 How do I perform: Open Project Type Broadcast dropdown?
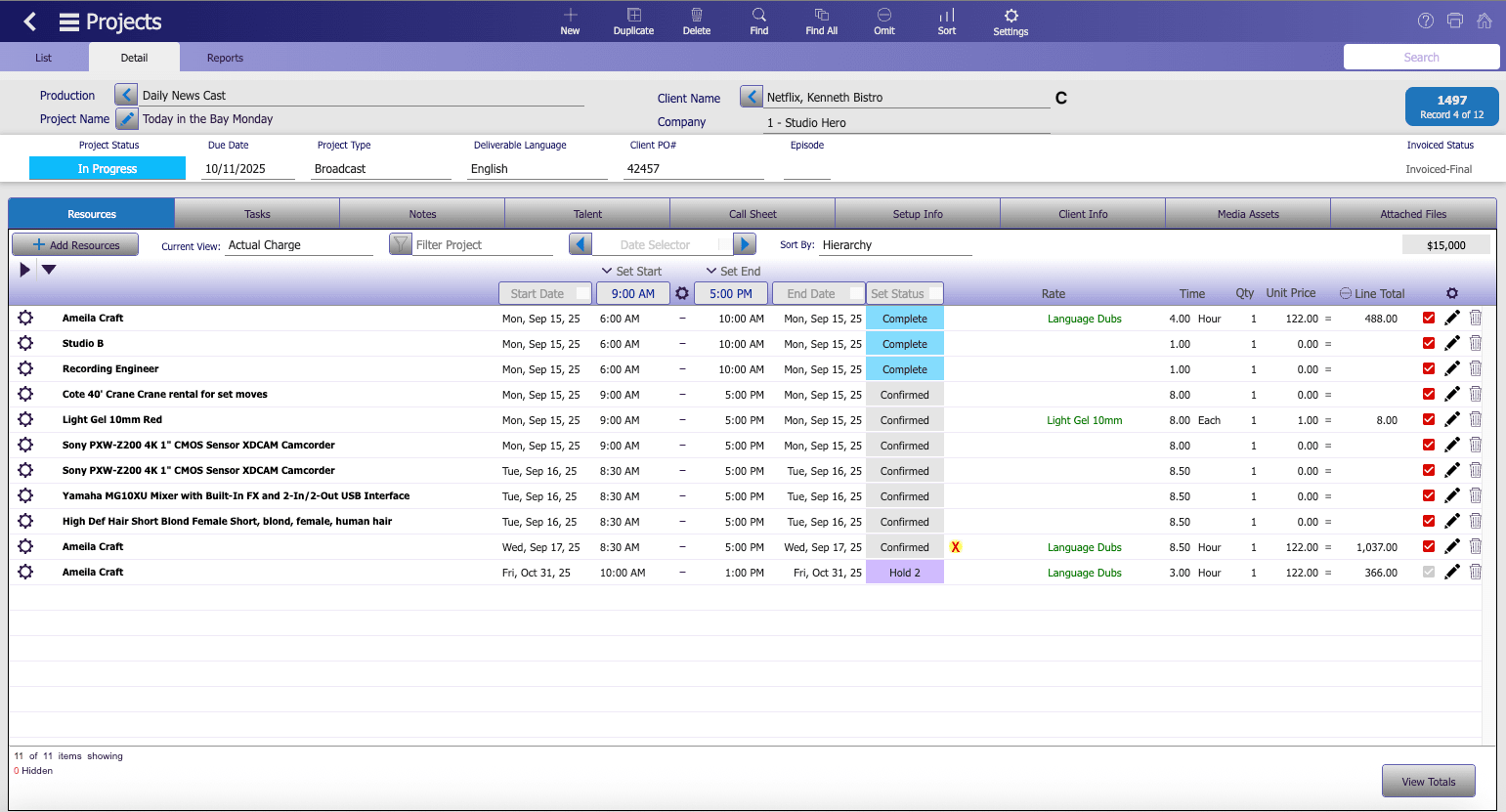pos(381,169)
